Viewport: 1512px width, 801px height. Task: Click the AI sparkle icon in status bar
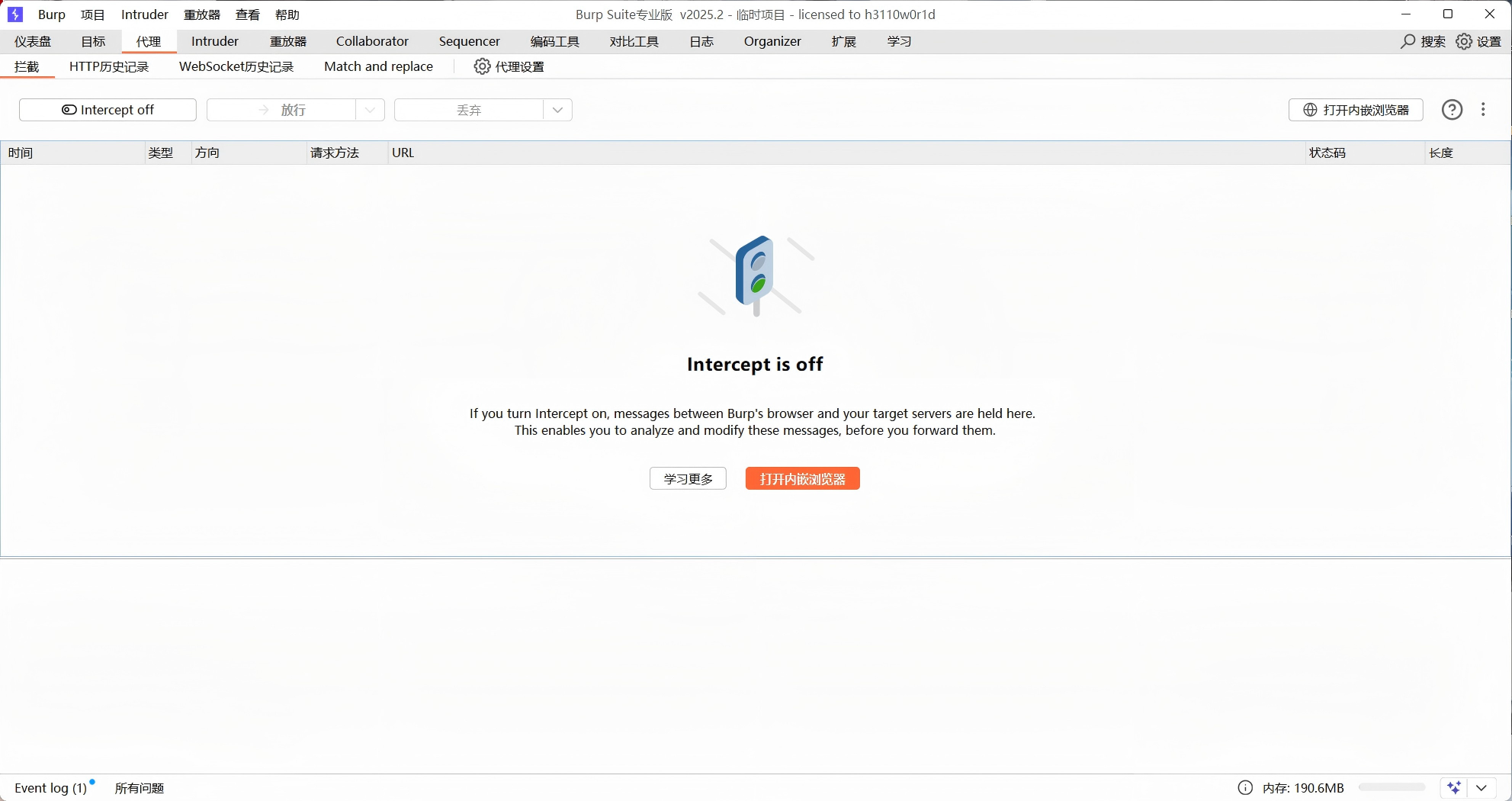1454,787
